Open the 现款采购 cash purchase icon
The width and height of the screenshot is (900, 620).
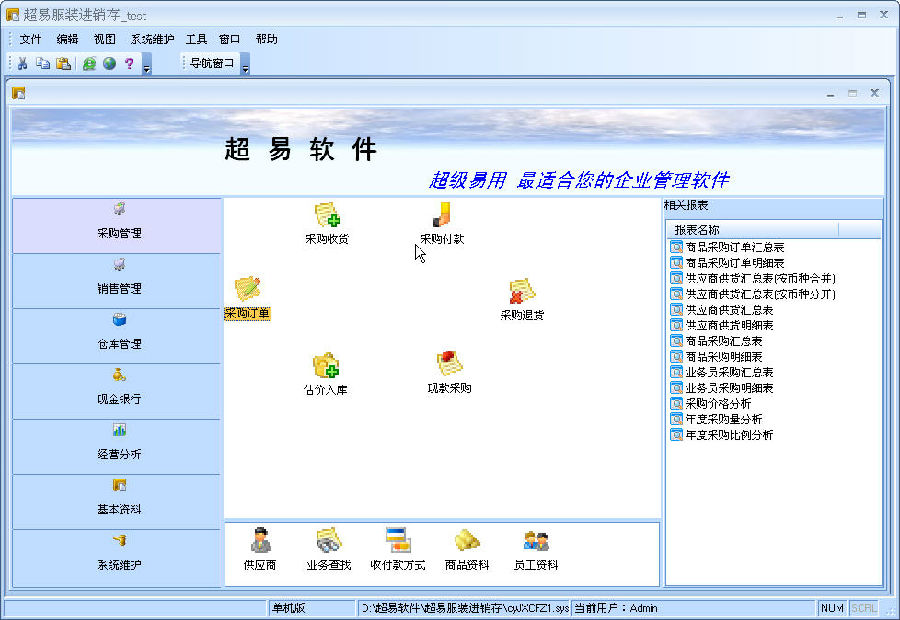pos(449,365)
